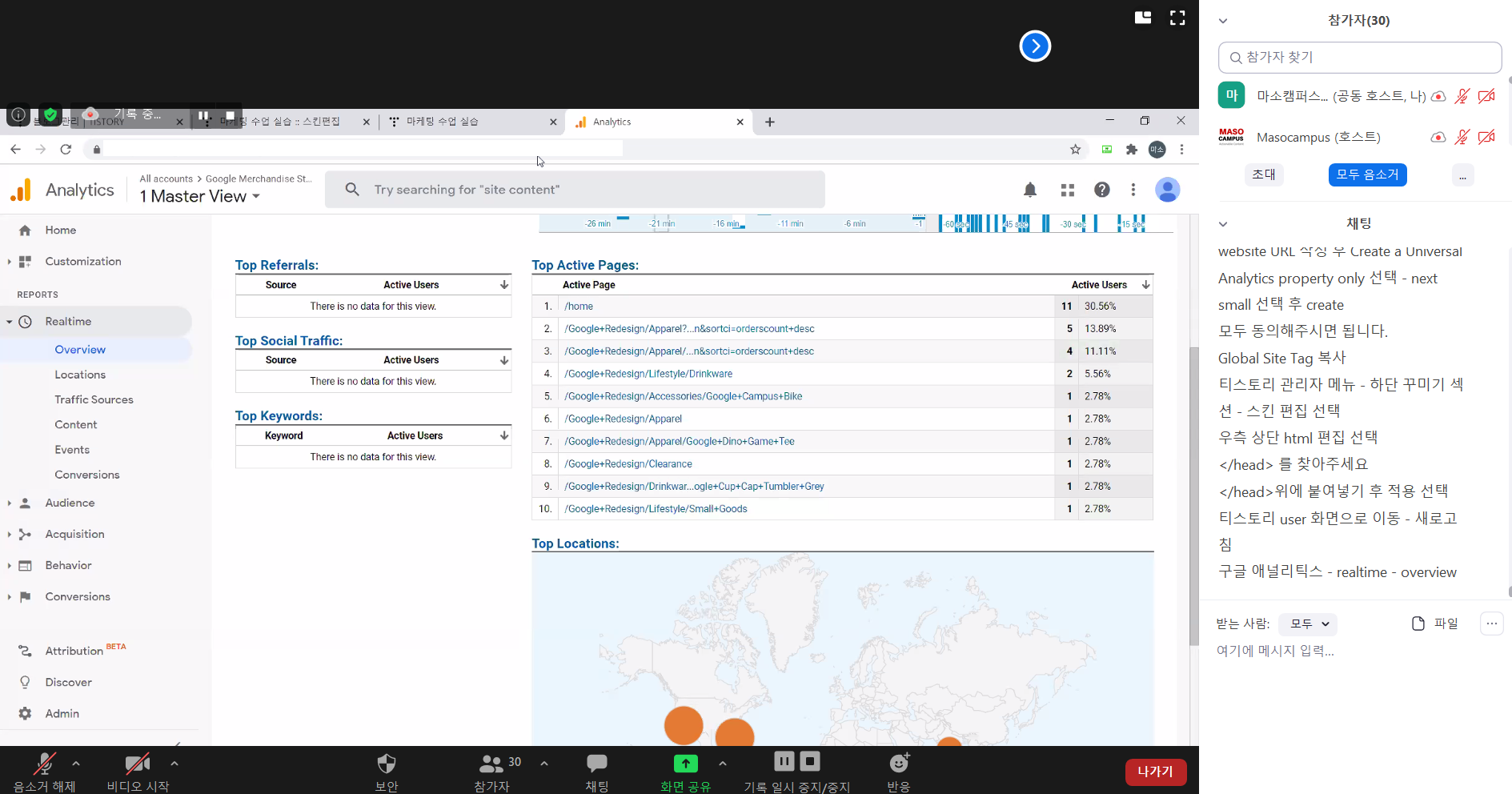
Task: Open the Zoom security shield icon
Action: coord(387,764)
